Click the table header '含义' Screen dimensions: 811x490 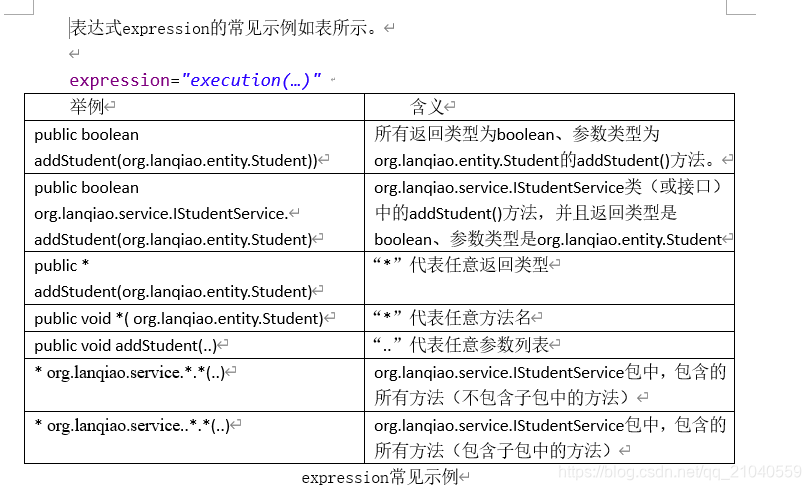tap(427, 107)
